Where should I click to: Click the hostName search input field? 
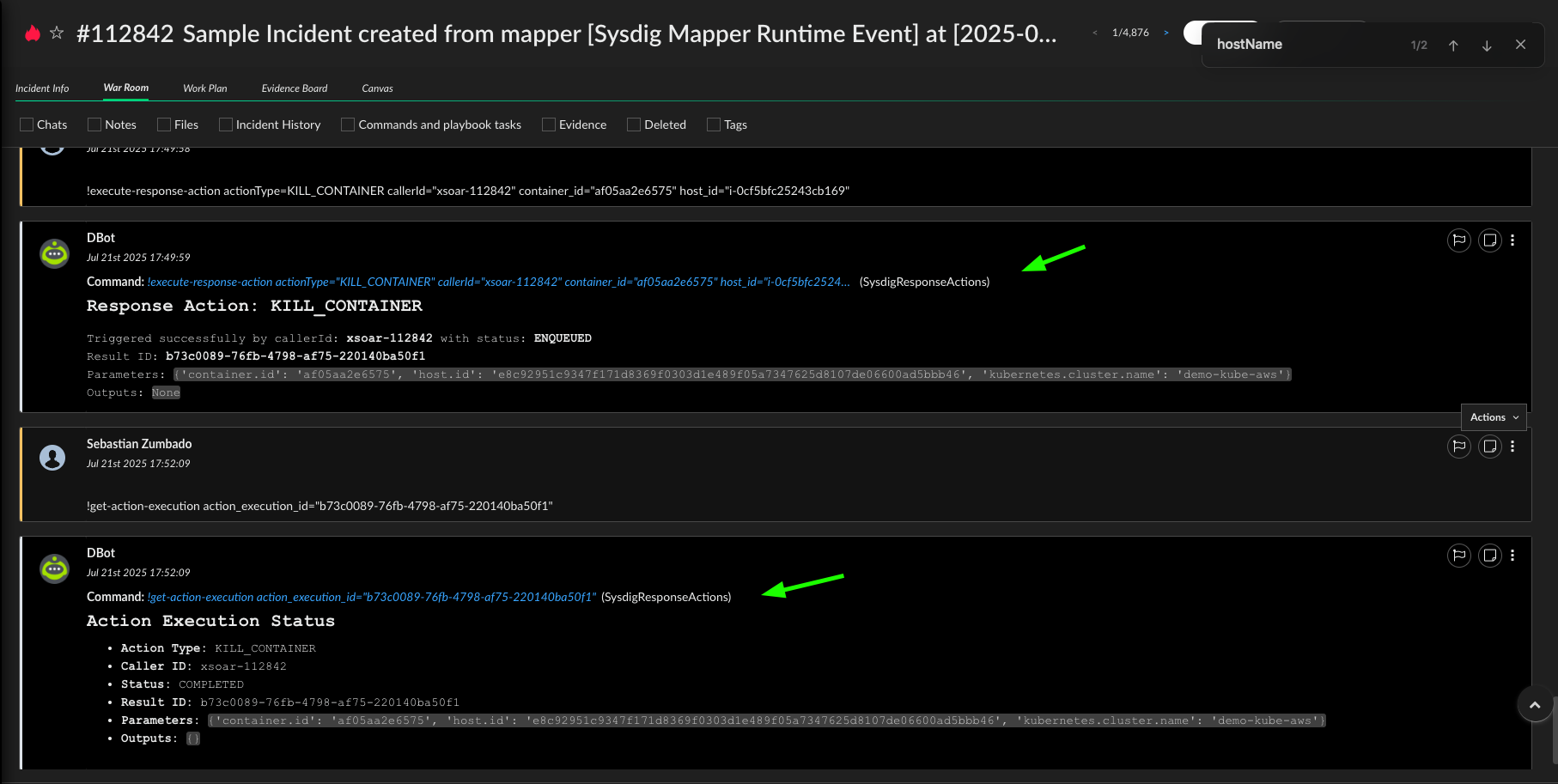pos(1305,45)
